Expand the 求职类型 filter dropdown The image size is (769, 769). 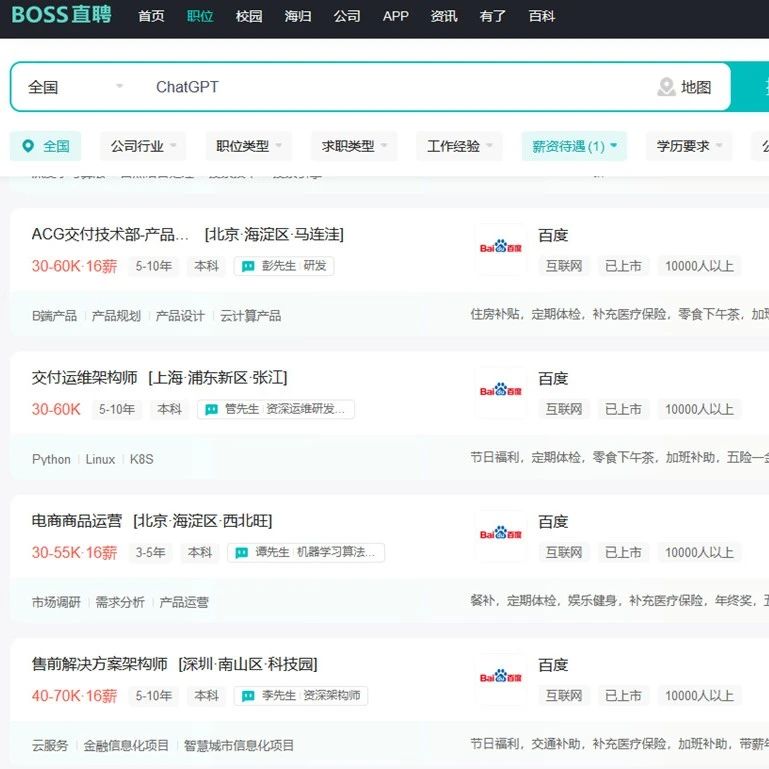(354, 146)
